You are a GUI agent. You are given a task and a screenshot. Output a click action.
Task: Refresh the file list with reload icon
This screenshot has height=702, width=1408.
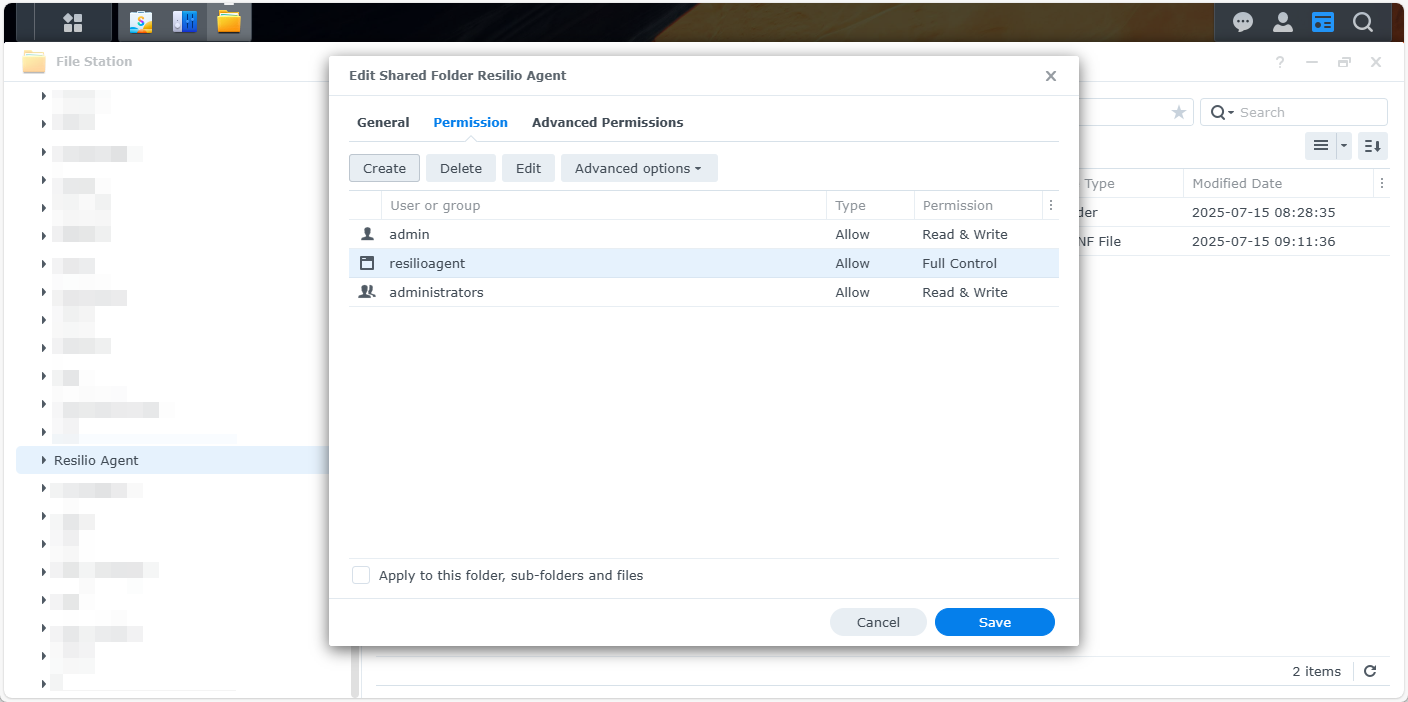pyautogui.click(x=1370, y=672)
